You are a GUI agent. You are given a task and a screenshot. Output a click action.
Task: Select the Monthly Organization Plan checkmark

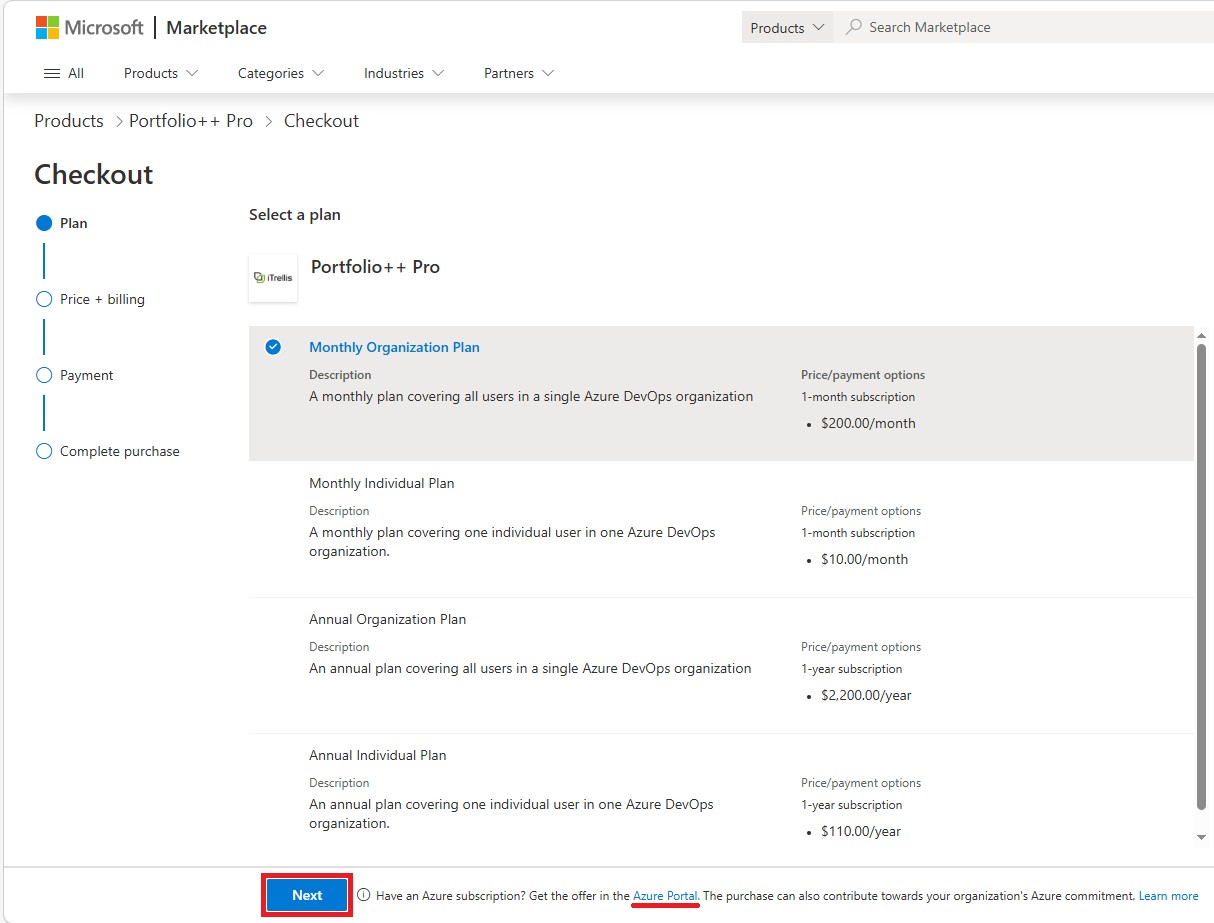coord(273,347)
